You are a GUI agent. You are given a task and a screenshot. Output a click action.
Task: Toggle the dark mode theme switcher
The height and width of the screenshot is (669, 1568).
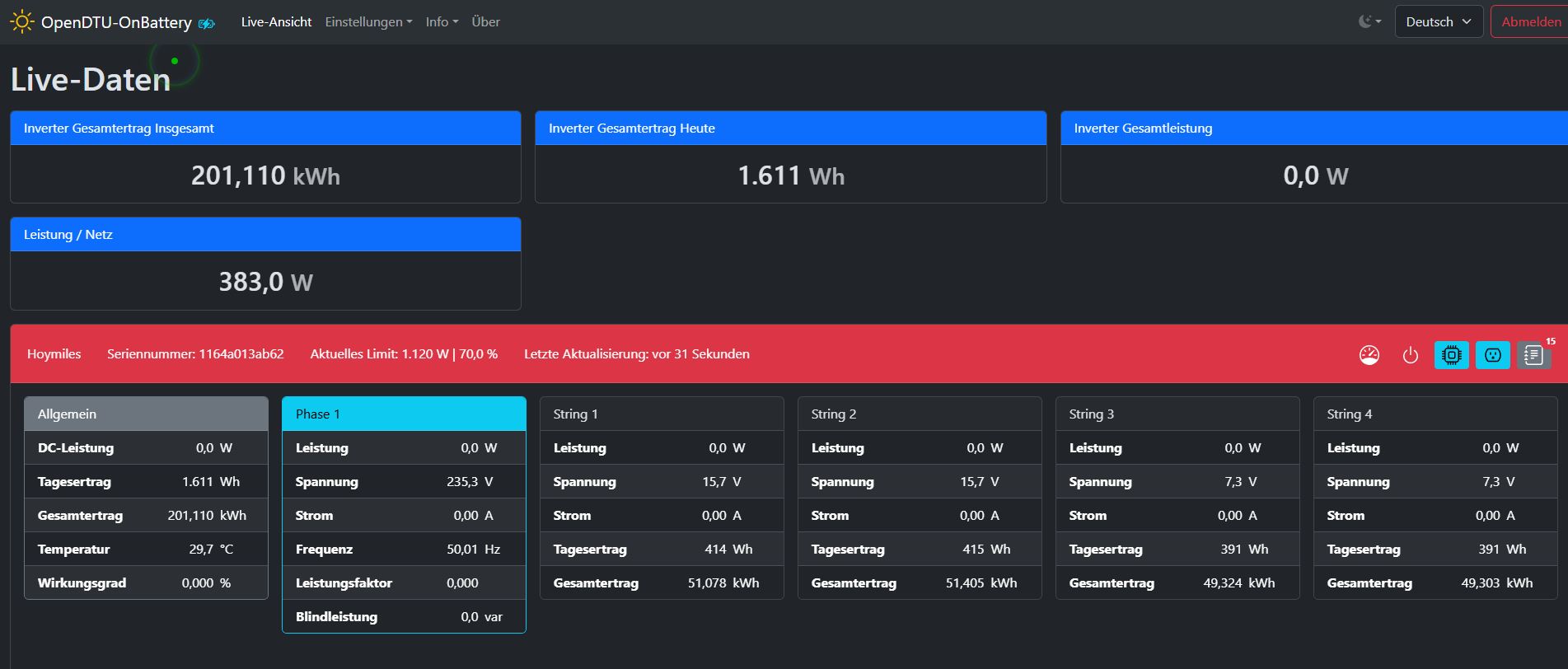pyautogui.click(x=1369, y=22)
